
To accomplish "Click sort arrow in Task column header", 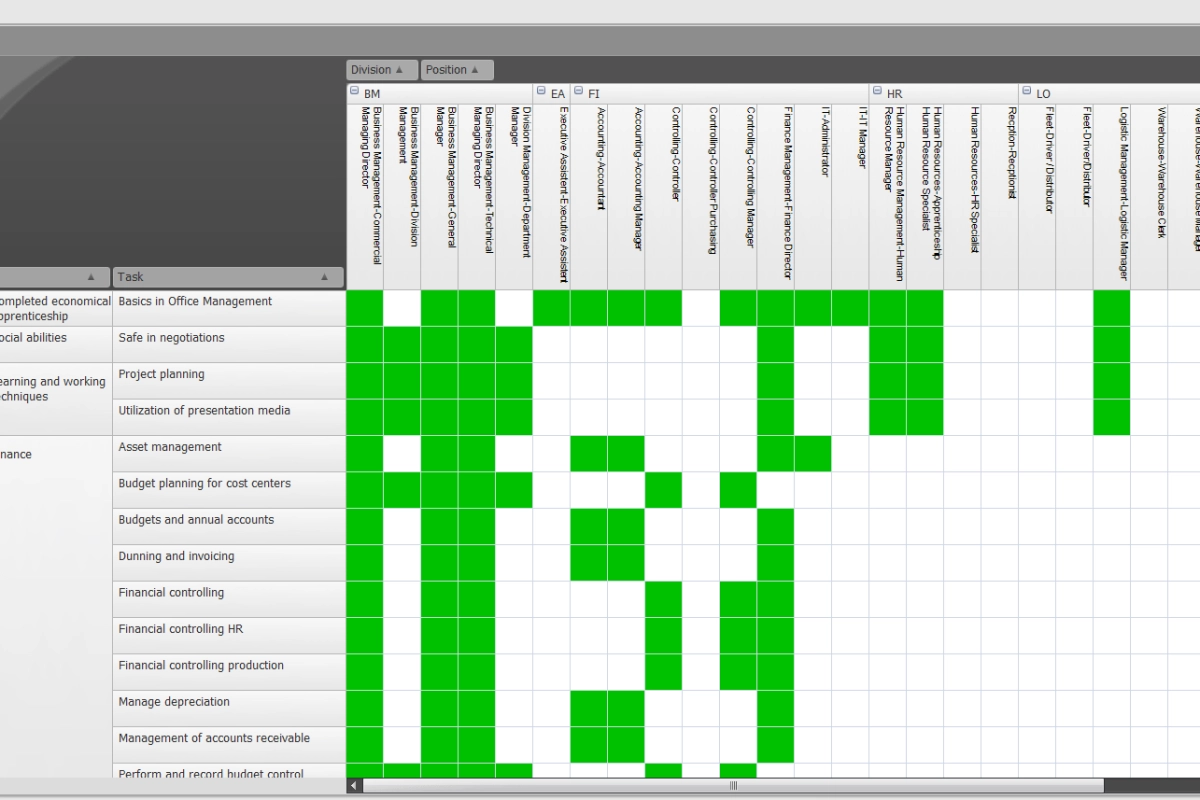I will (324, 277).
